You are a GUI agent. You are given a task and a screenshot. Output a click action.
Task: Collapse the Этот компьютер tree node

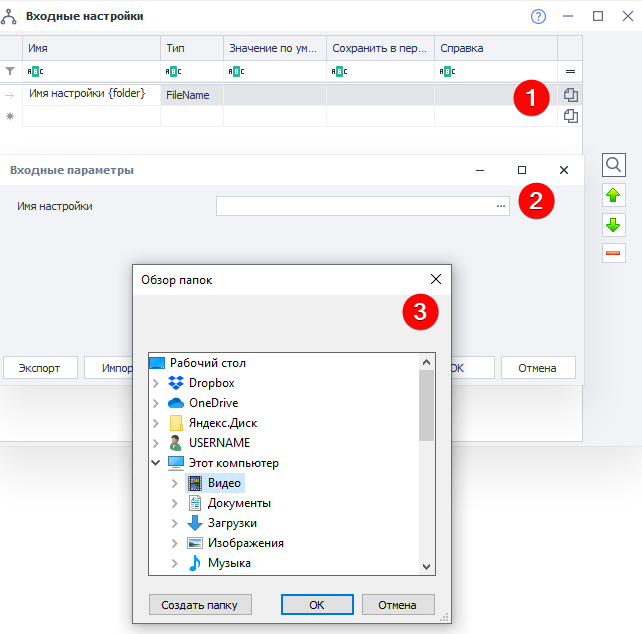(x=155, y=463)
